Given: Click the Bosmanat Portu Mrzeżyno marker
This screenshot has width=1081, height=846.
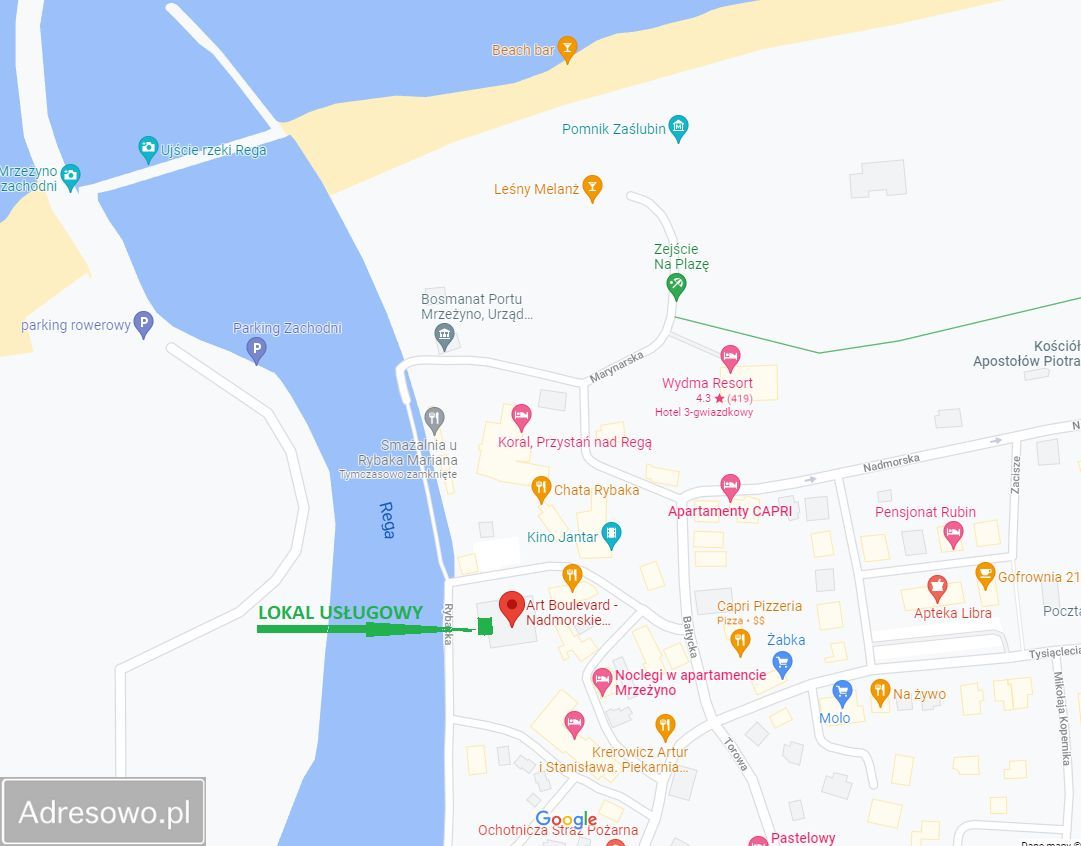Looking at the screenshot, I should [445, 337].
